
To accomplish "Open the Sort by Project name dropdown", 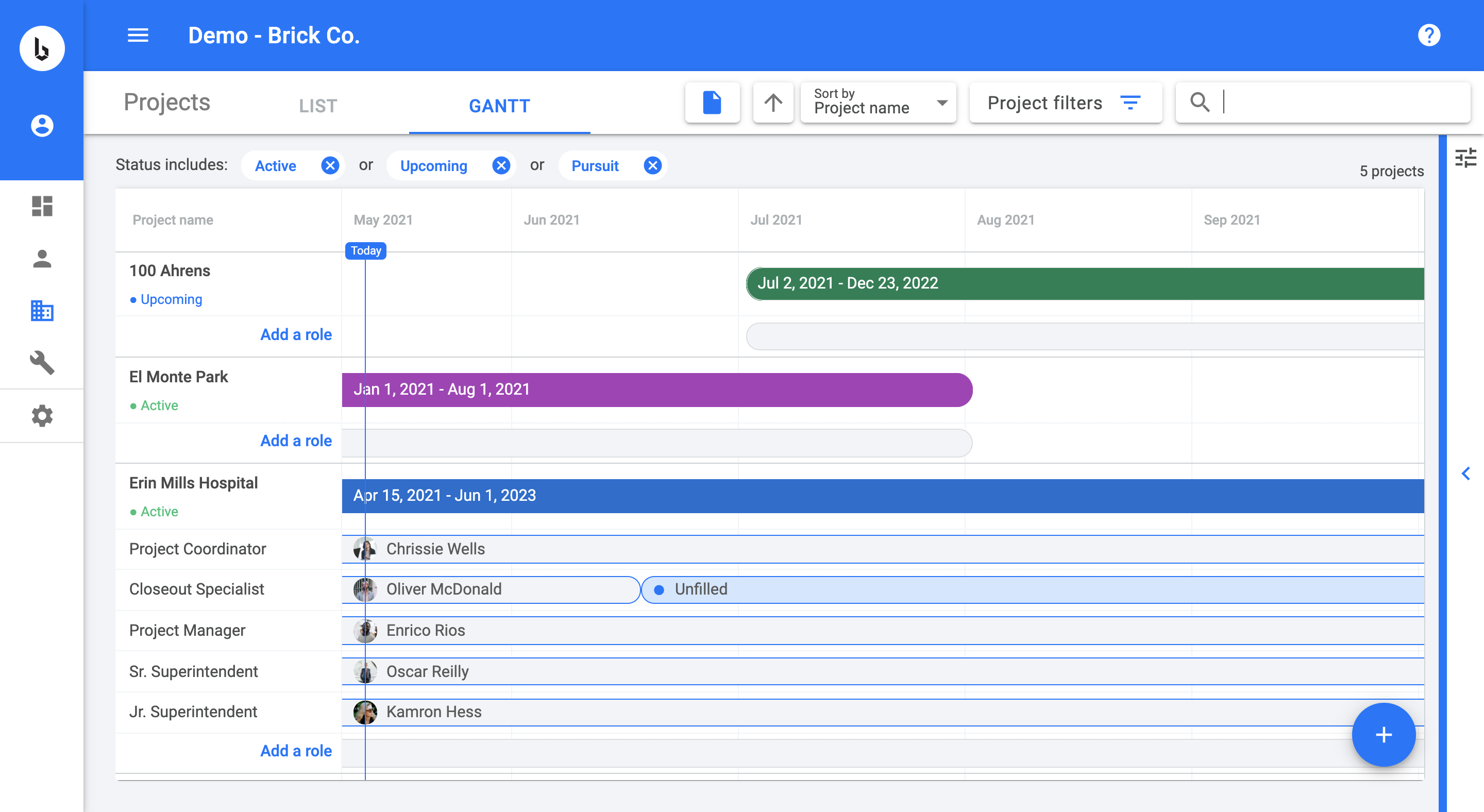I will pos(878,103).
